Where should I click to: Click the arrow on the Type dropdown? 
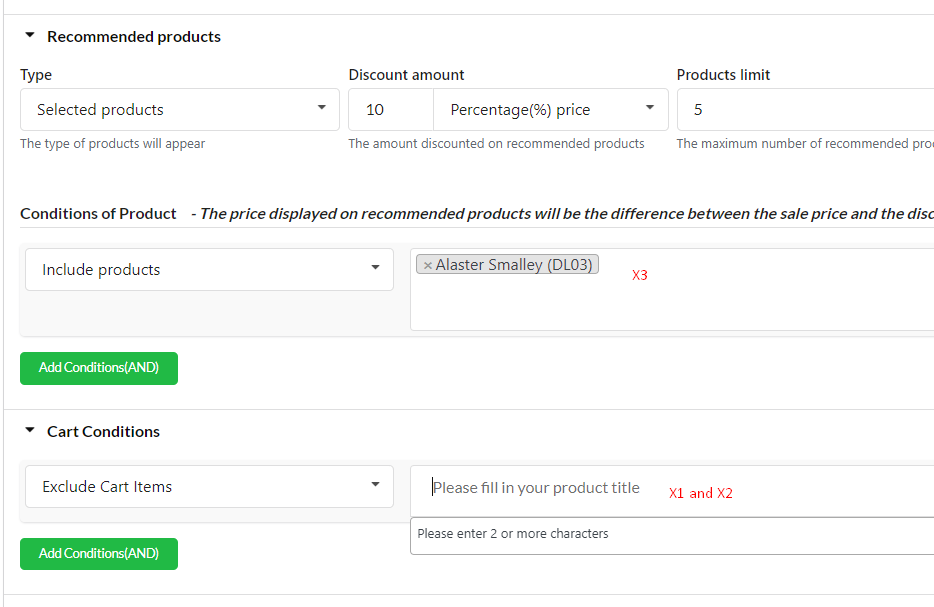click(x=322, y=108)
